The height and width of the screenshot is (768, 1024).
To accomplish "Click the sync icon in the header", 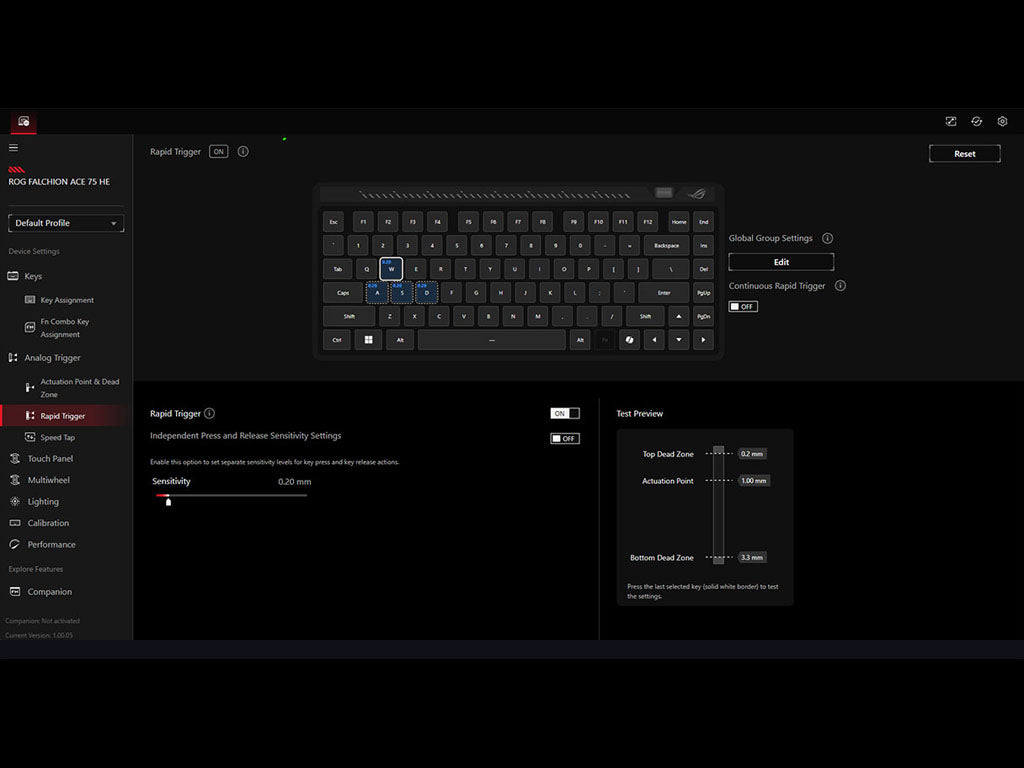I will 976,121.
